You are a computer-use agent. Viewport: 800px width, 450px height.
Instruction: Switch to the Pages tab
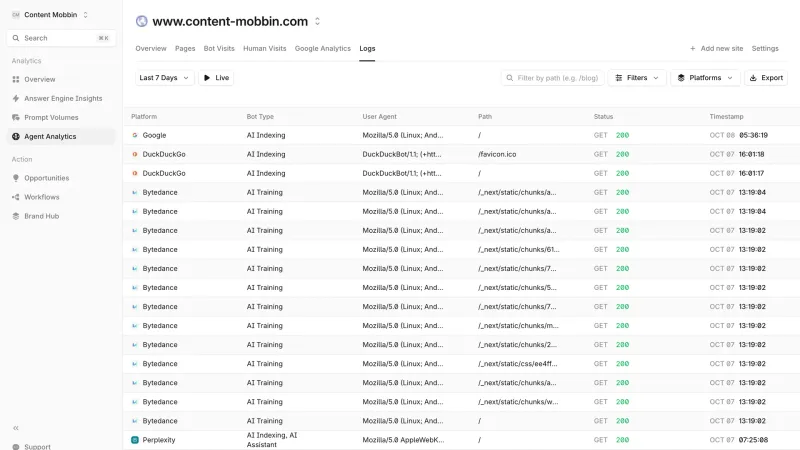click(185, 48)
